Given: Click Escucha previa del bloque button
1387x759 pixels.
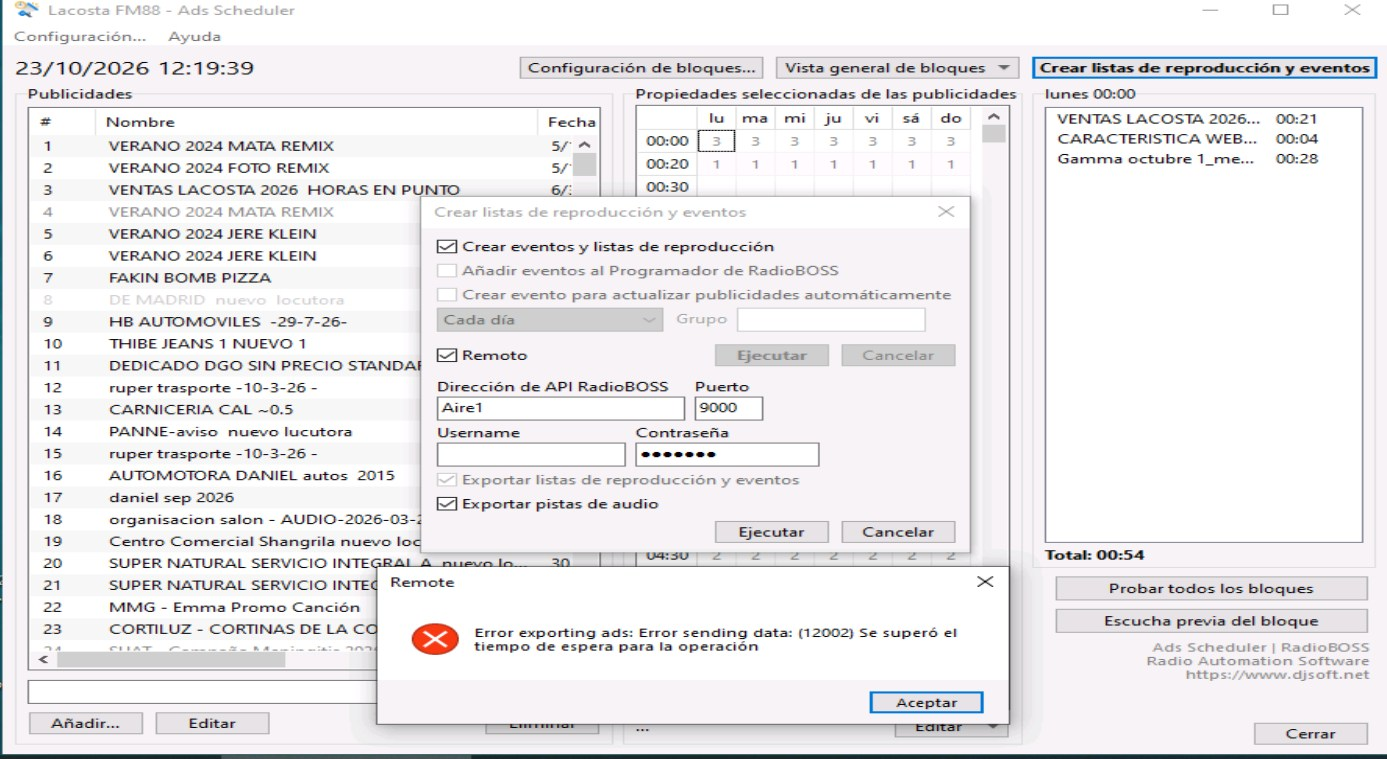Looking at the screenshot, I should click(x=1211, y=620).
